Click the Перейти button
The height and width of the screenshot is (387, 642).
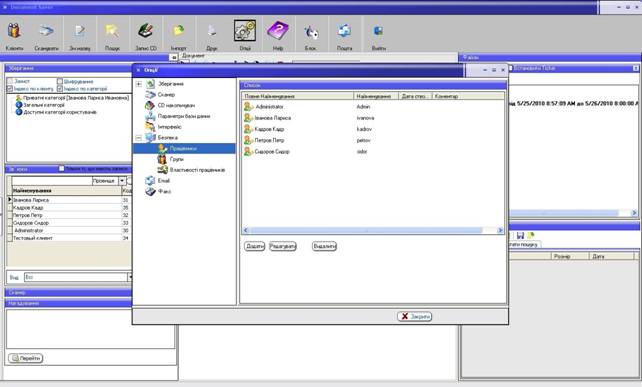[x=25, y=358]
